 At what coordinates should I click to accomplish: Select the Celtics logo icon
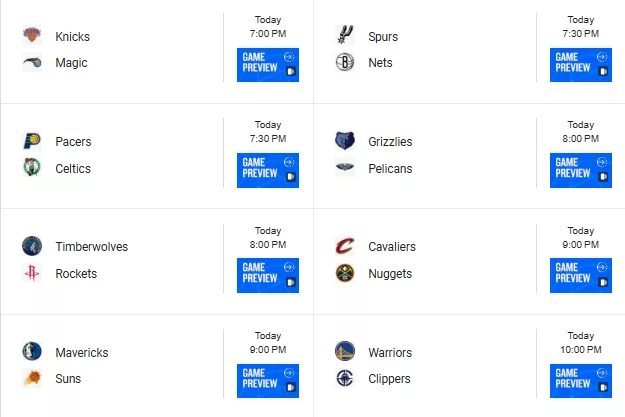[32, 167]
